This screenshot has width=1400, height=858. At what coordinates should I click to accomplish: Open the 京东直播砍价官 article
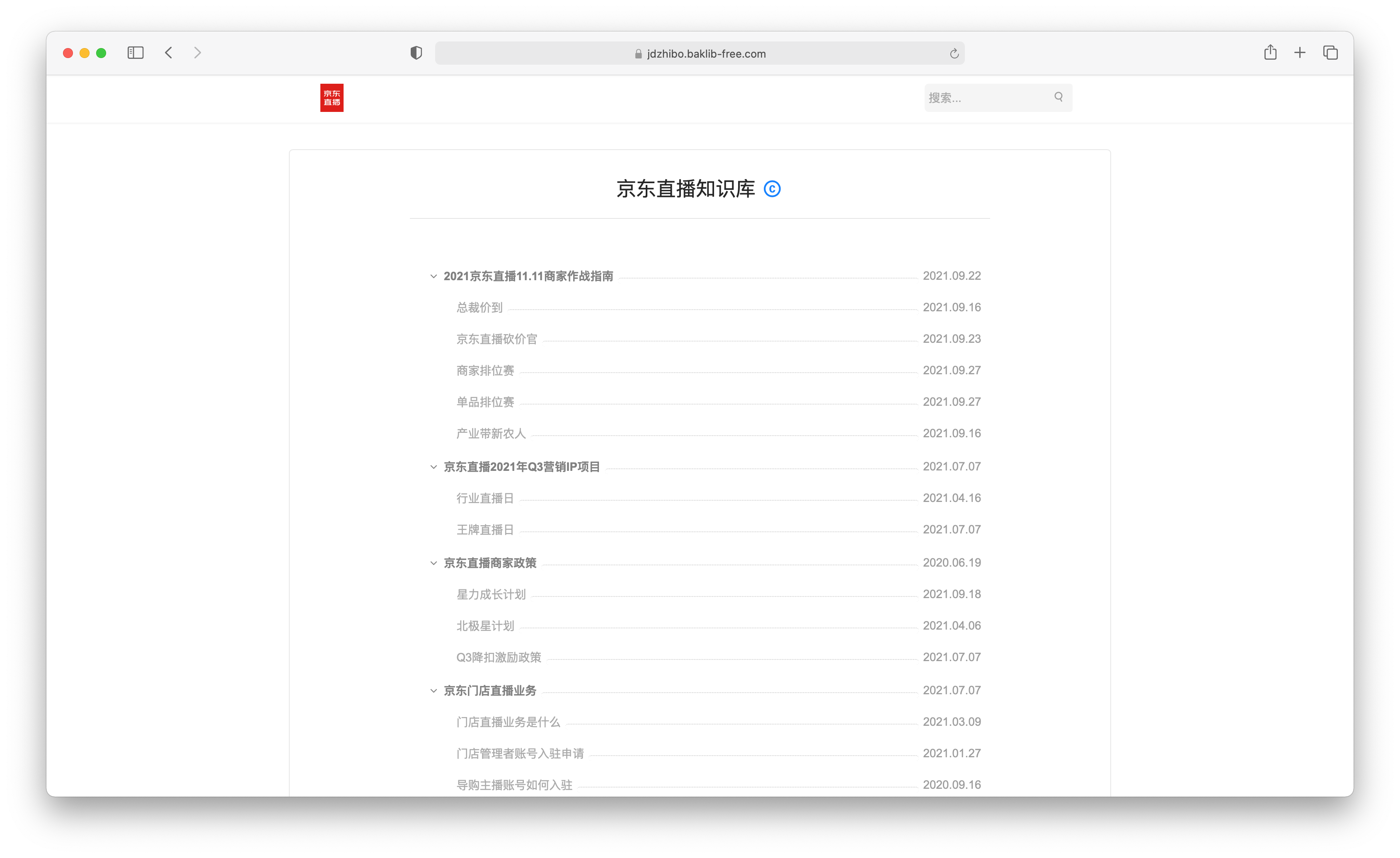(x=497, y=339)
